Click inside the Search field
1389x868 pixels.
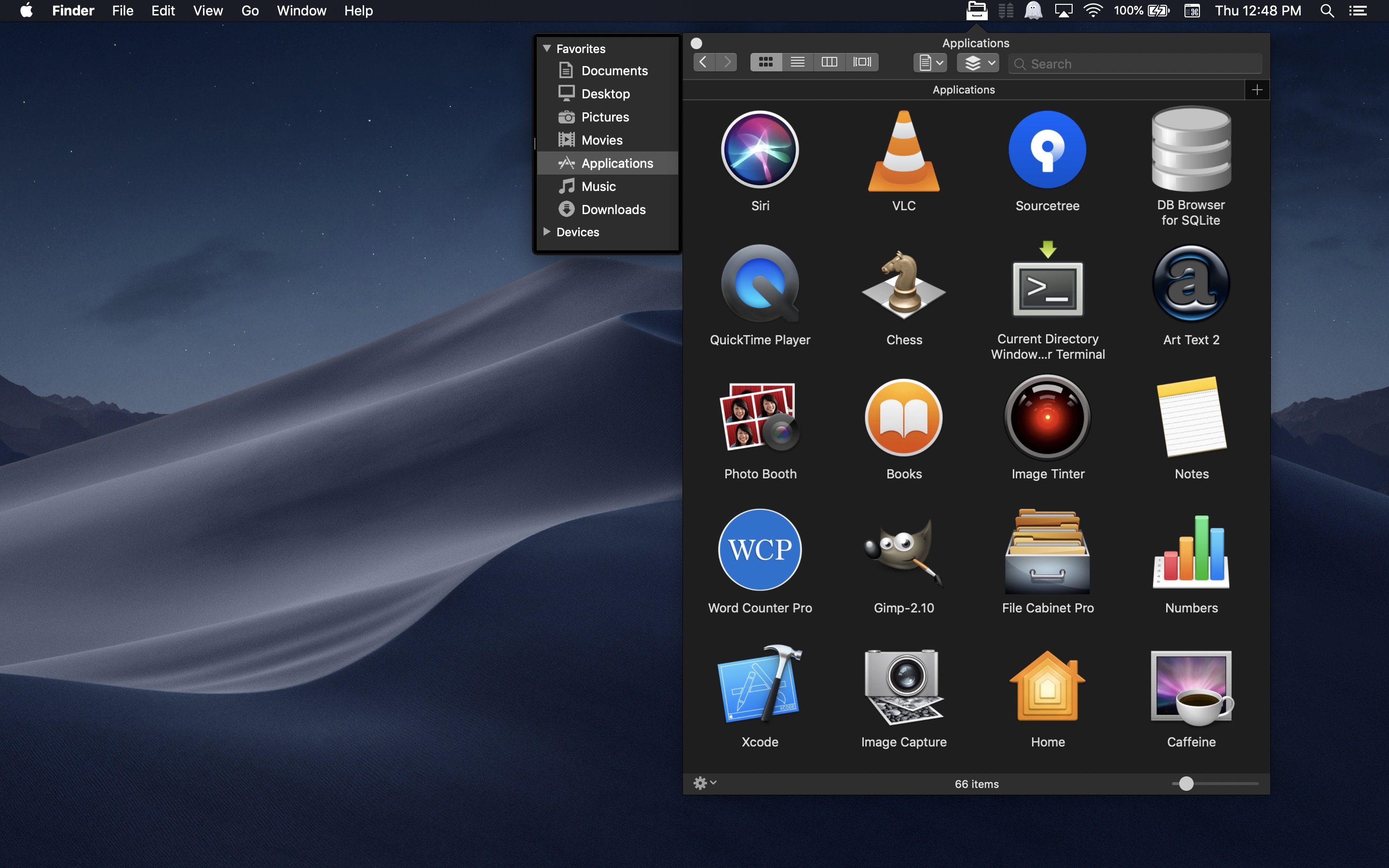click(x=1133, y=64)
